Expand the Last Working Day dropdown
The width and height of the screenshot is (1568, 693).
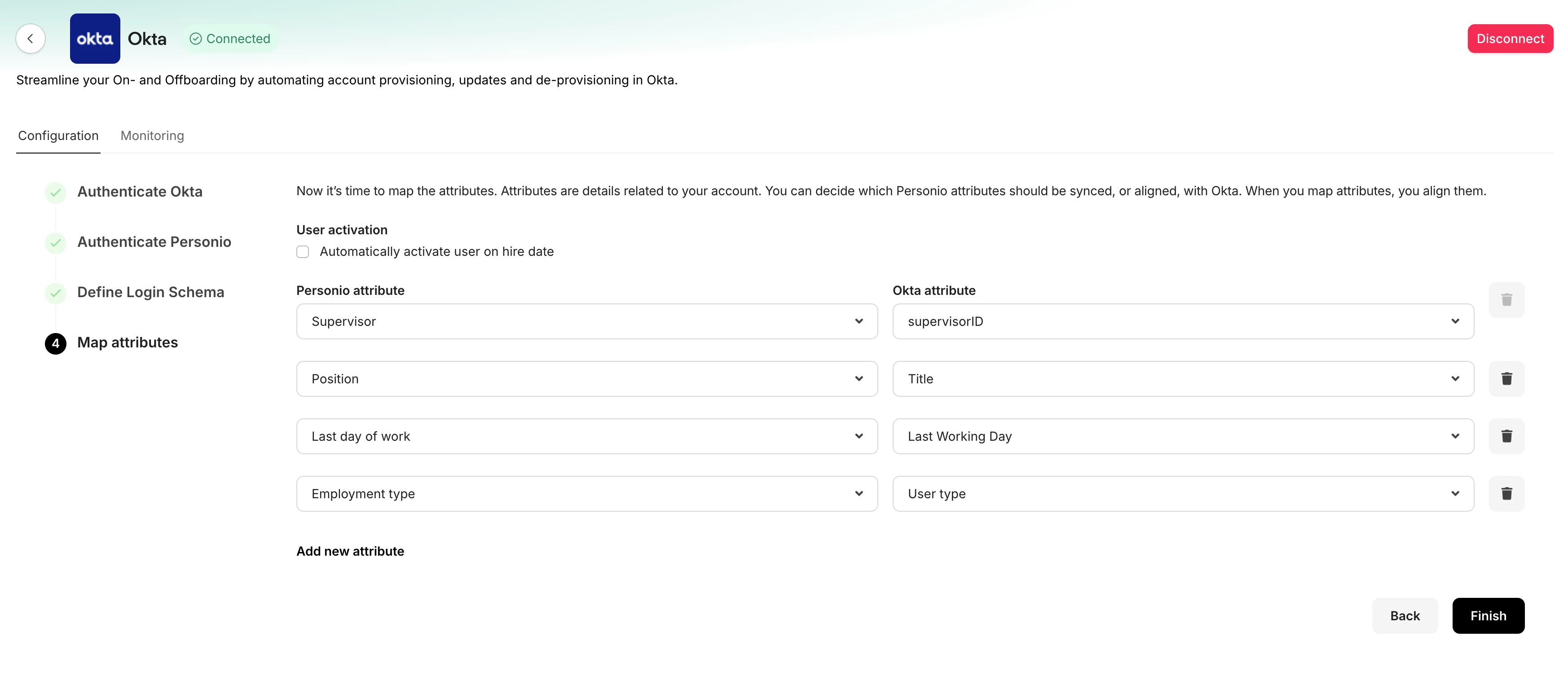1182,436
